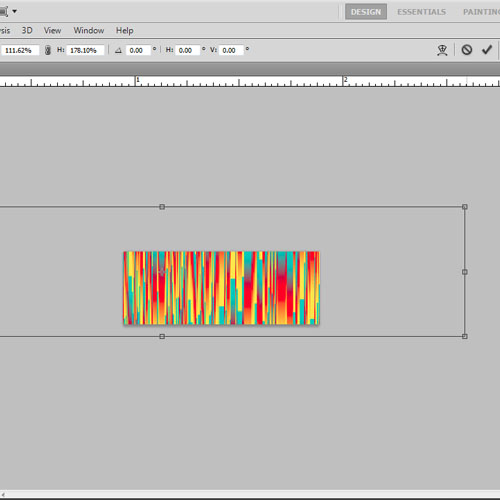The height and width of the screenshot is (500, 500).
Task: Commit the transform with the checkmark icon
Action: (487, 50)
